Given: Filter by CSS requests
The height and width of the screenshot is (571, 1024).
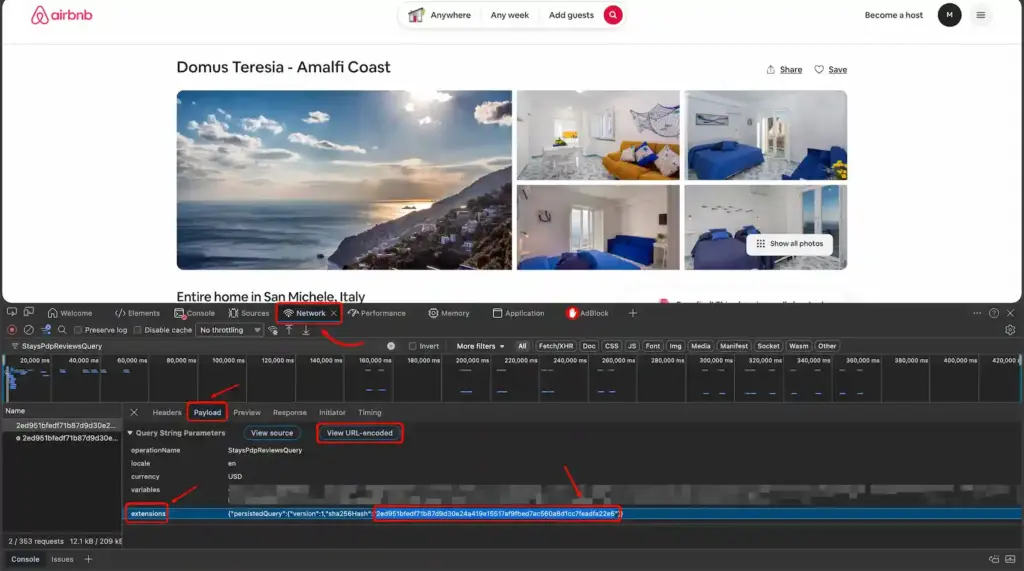Looking at the screenshot, I should pos(611,346).
